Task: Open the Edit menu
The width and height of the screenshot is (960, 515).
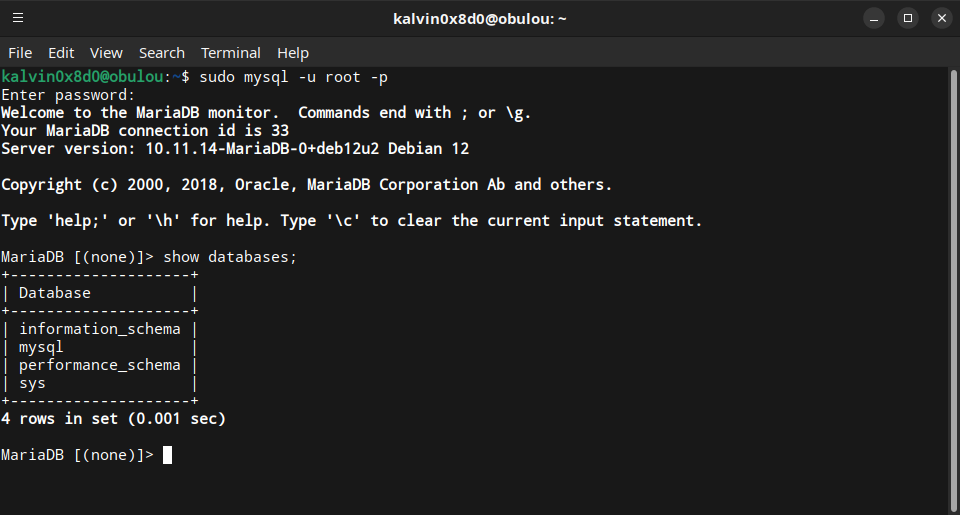Action: click(61, 53)
